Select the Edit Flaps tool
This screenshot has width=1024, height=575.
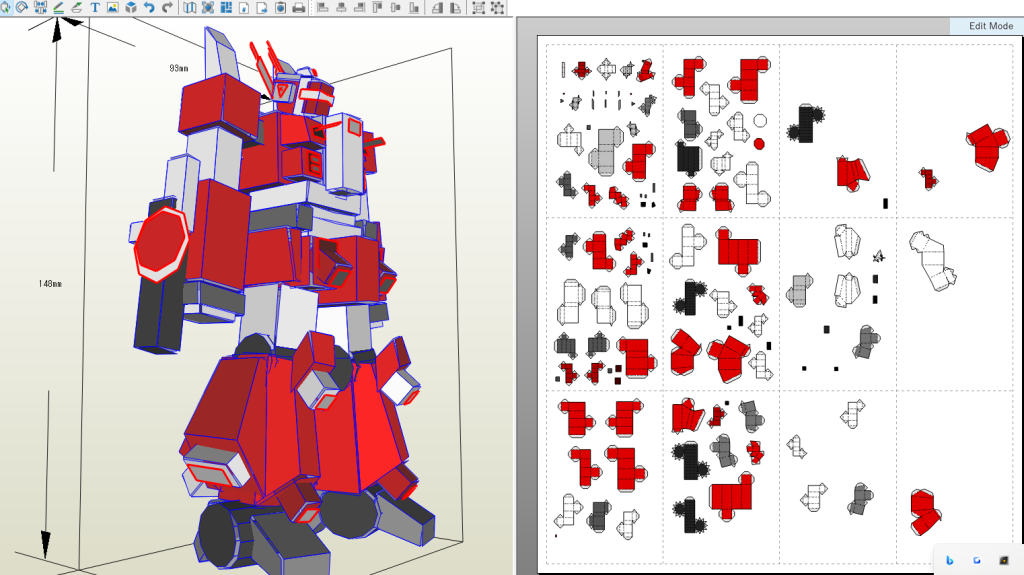77,7
